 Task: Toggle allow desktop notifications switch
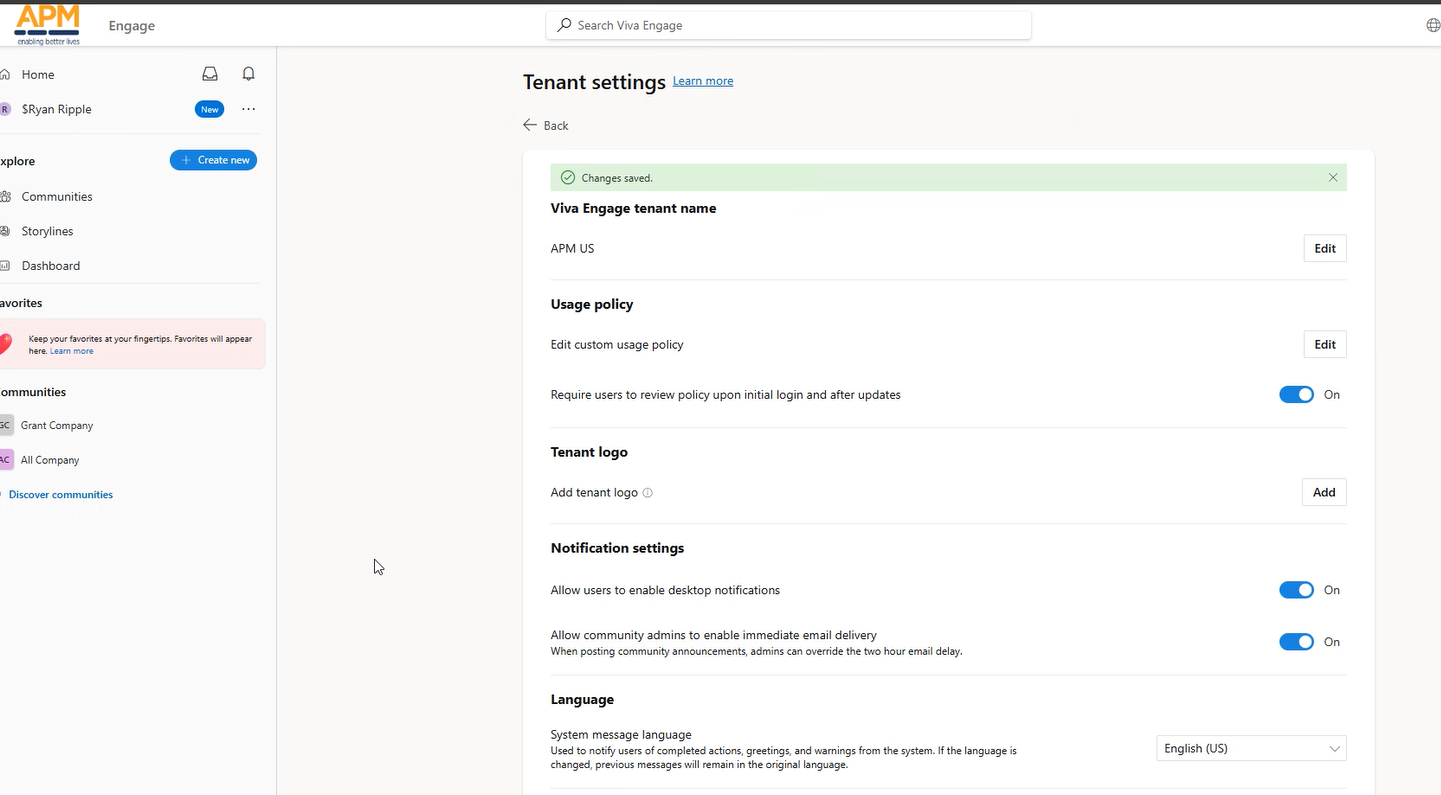1296,590
